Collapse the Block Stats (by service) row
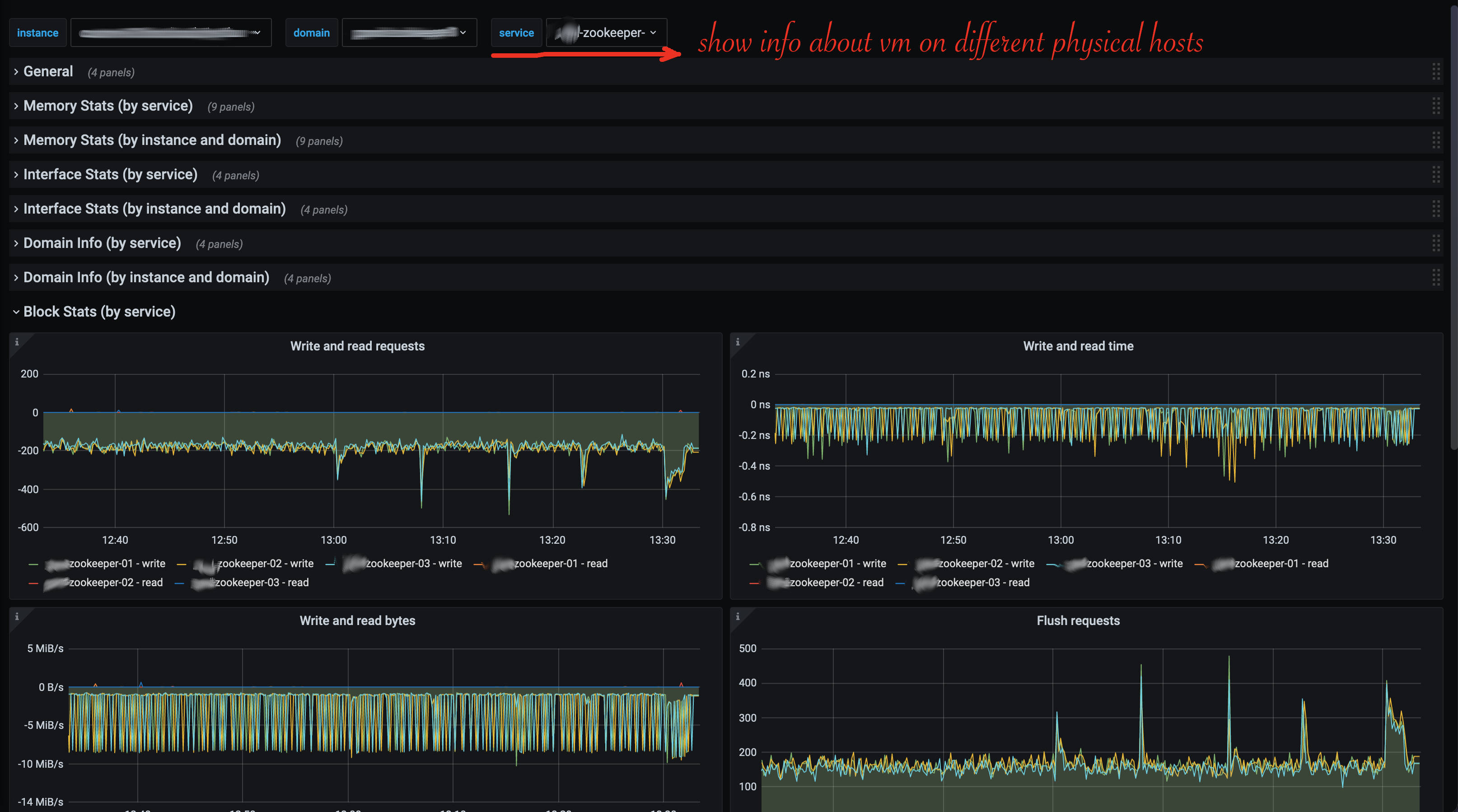The height and width of the screenshot is (812, 1458). (99, 312)
